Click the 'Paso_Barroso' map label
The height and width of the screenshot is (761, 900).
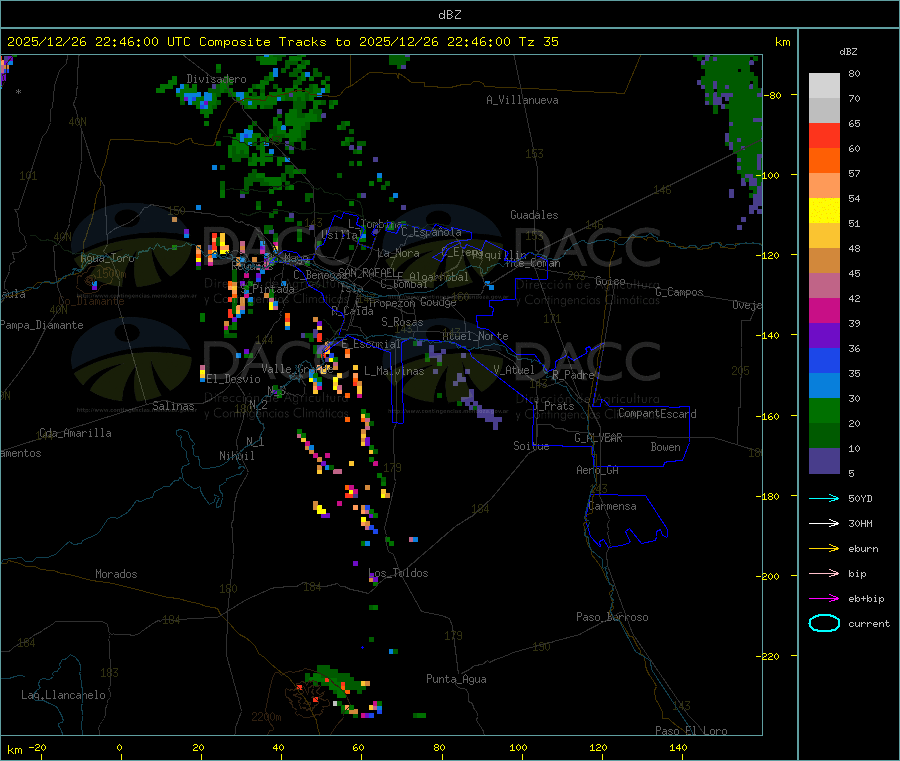click(612, 617)
